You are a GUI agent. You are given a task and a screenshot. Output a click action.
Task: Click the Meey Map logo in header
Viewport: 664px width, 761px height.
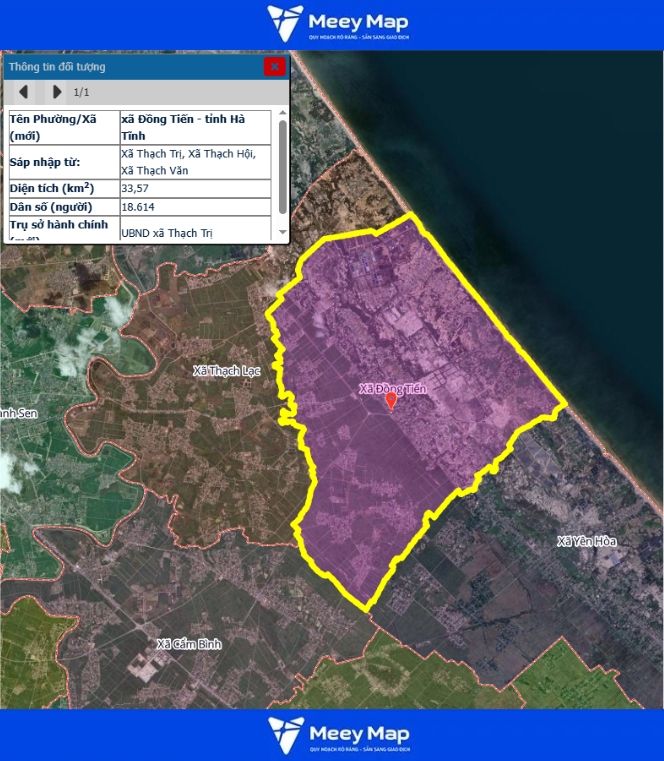[337, 24]
